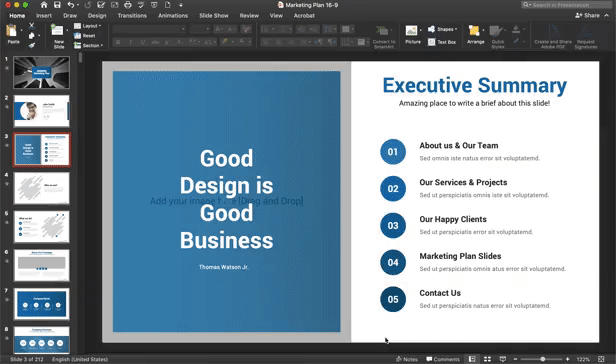Save the presentation with the floppy disk icon
616x364 pixels.
click(x=57, y=5)
